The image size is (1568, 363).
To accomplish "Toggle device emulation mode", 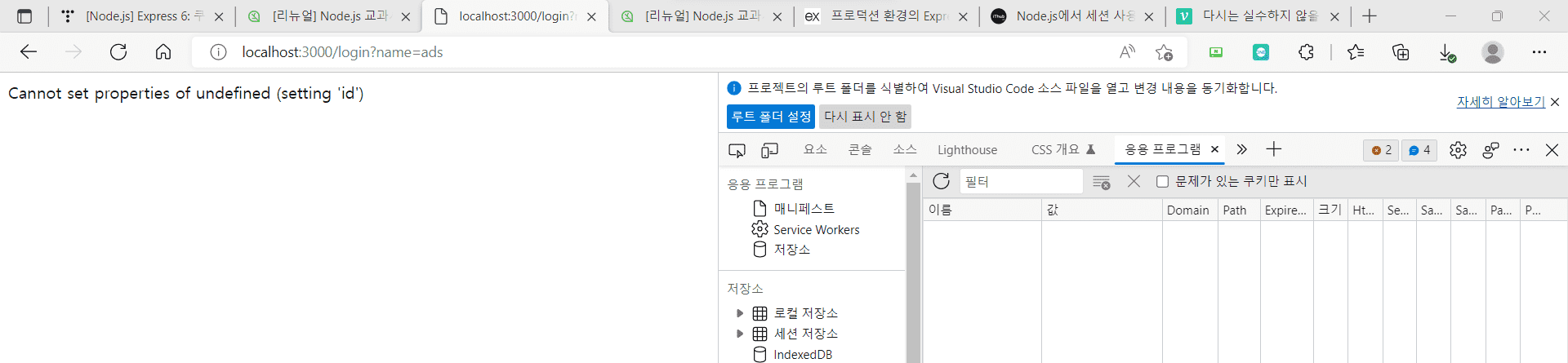I will coord(769,150).
